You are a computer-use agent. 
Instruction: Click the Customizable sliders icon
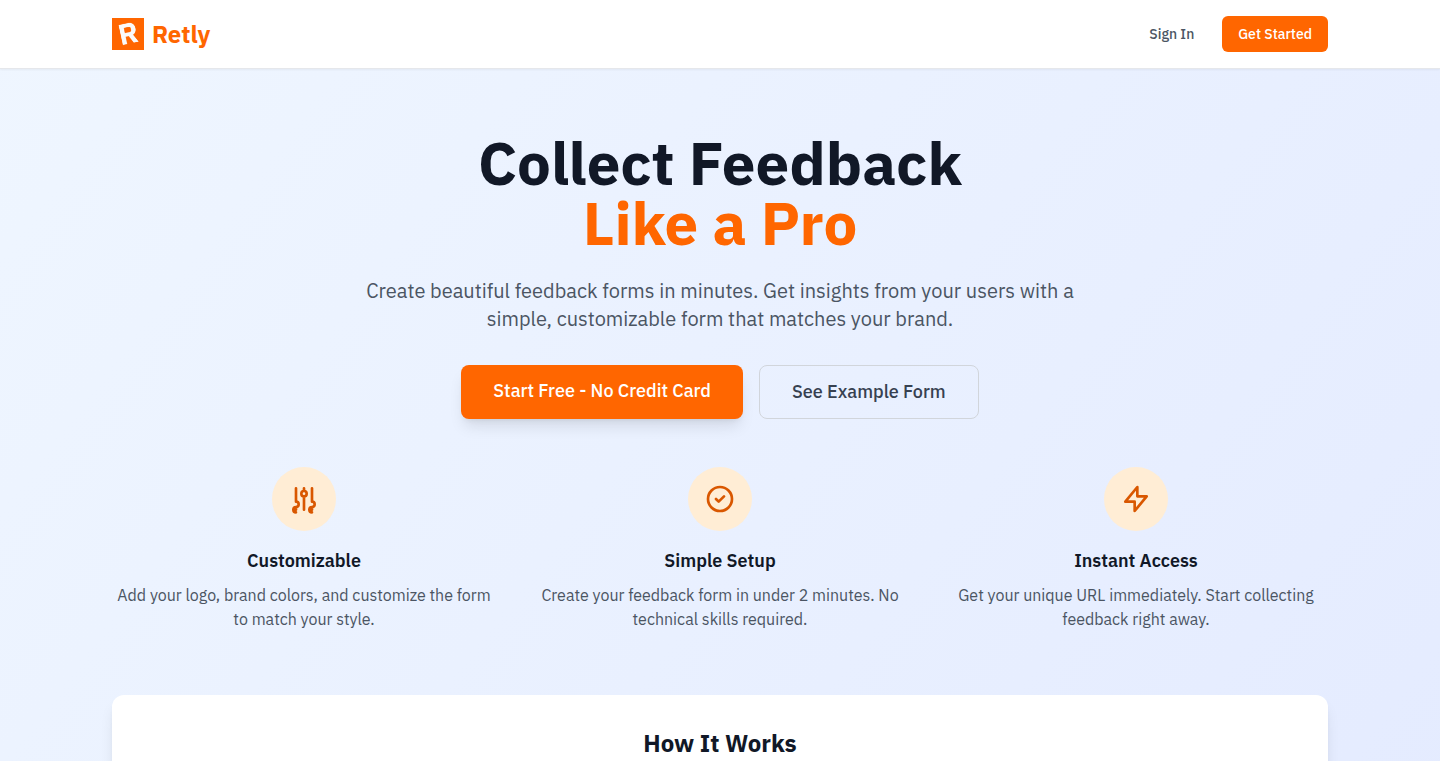304,499
